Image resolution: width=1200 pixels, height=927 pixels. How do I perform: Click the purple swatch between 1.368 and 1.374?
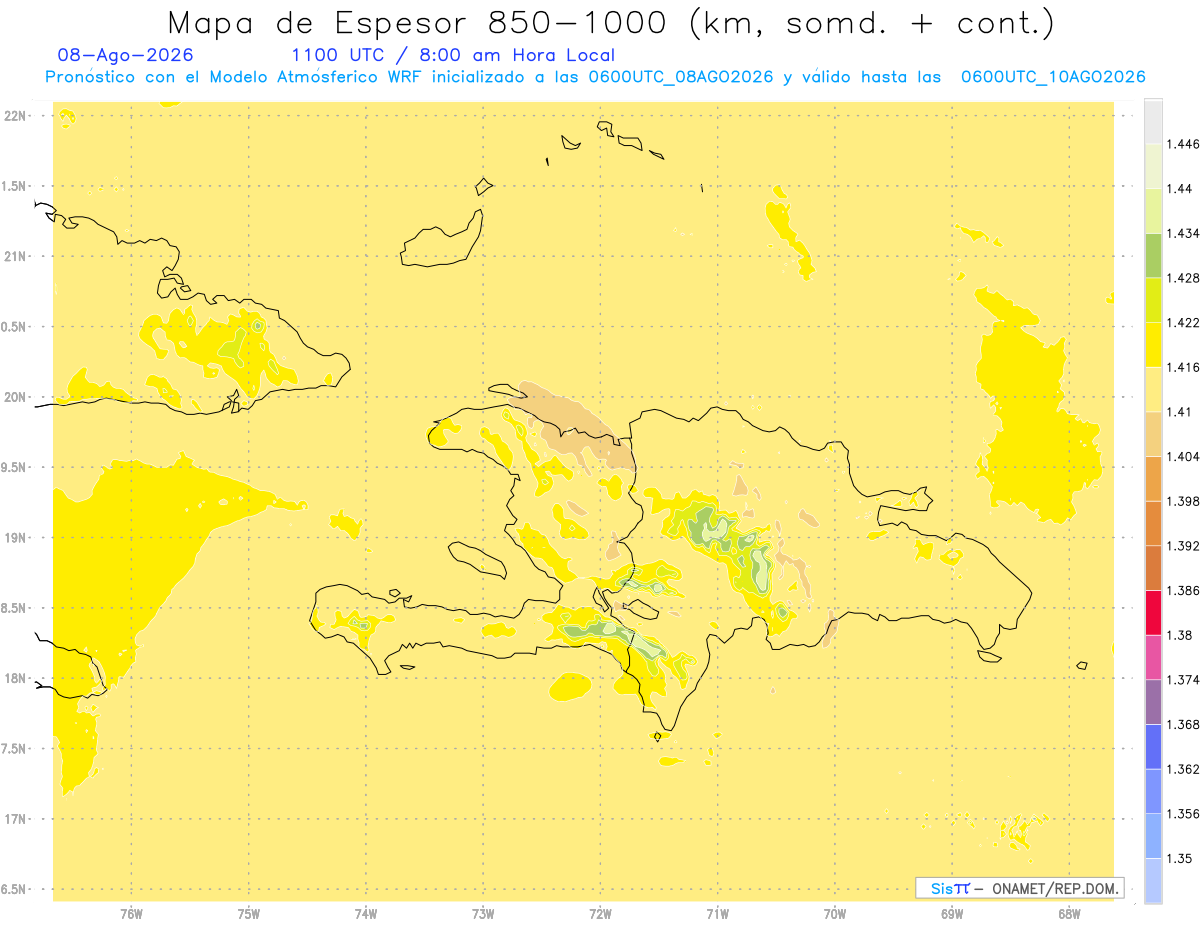click(x=1153, y=702)
